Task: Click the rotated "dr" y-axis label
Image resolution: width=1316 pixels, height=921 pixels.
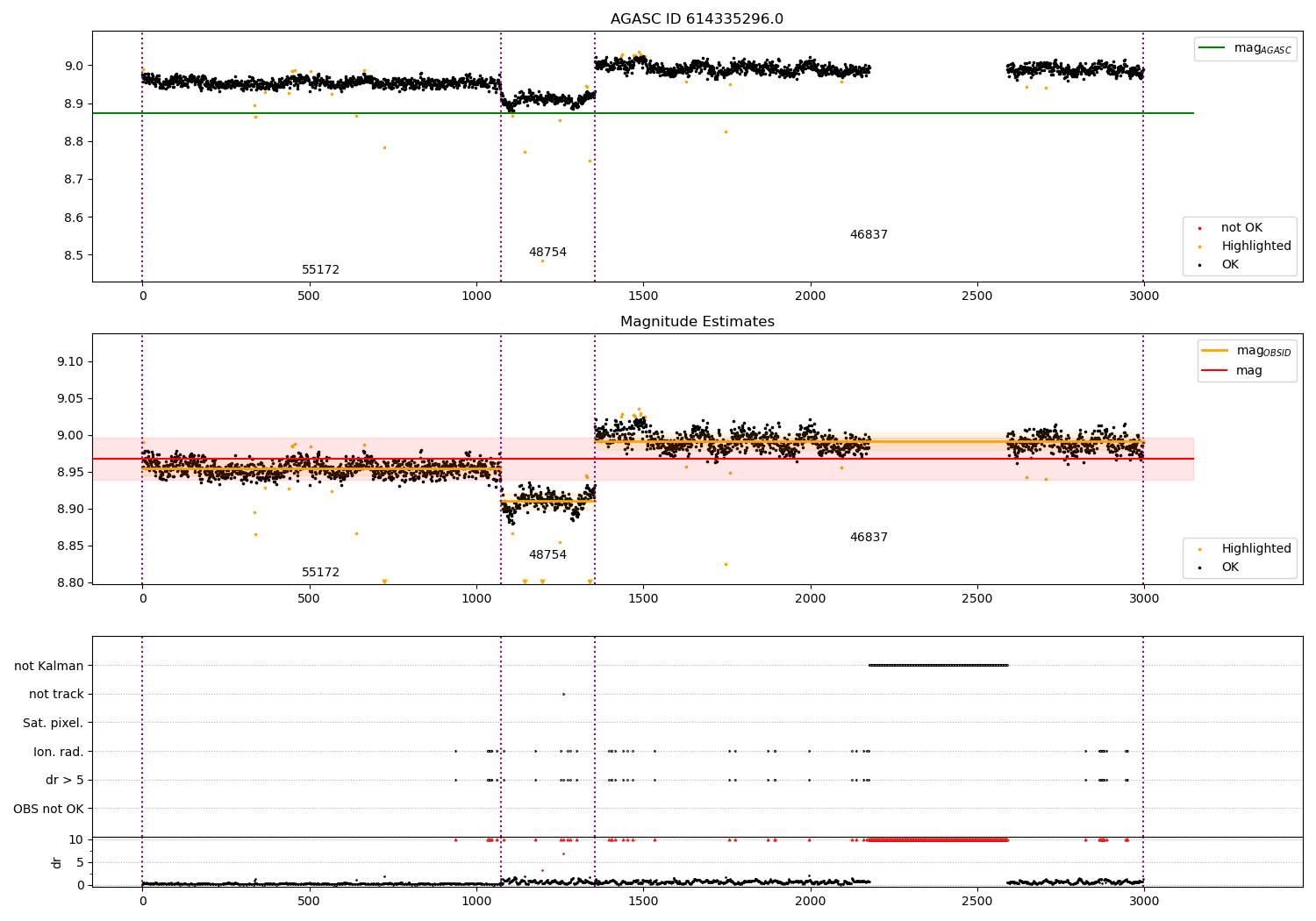Action: point(57,862)
